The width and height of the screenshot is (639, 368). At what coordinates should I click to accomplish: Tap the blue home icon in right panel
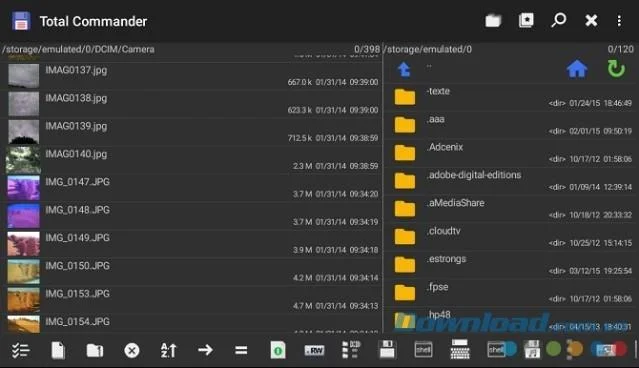coord(577,68)
